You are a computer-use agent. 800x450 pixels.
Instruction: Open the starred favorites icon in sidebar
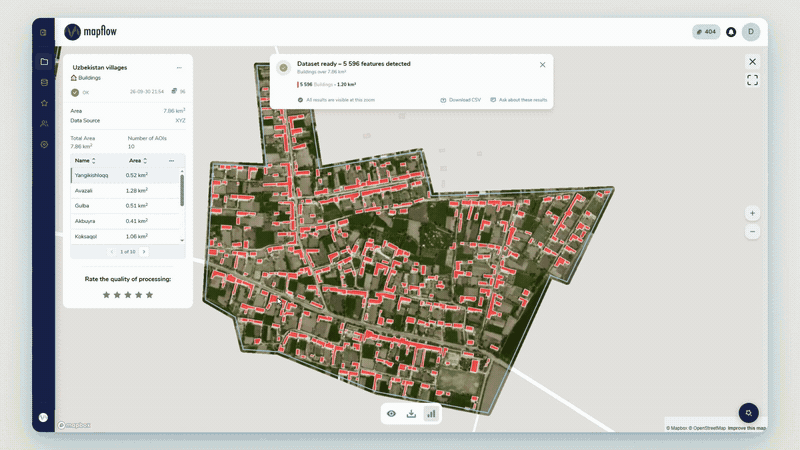click(x=44, y=103)
